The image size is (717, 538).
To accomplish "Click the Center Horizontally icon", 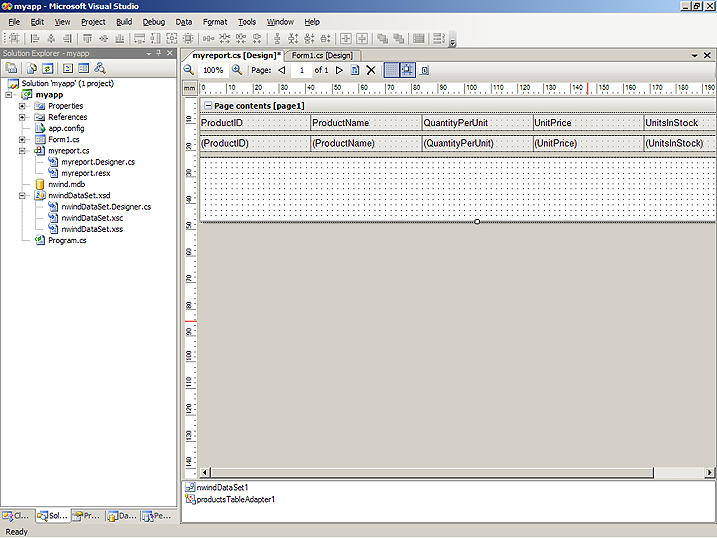I will 346,38.
